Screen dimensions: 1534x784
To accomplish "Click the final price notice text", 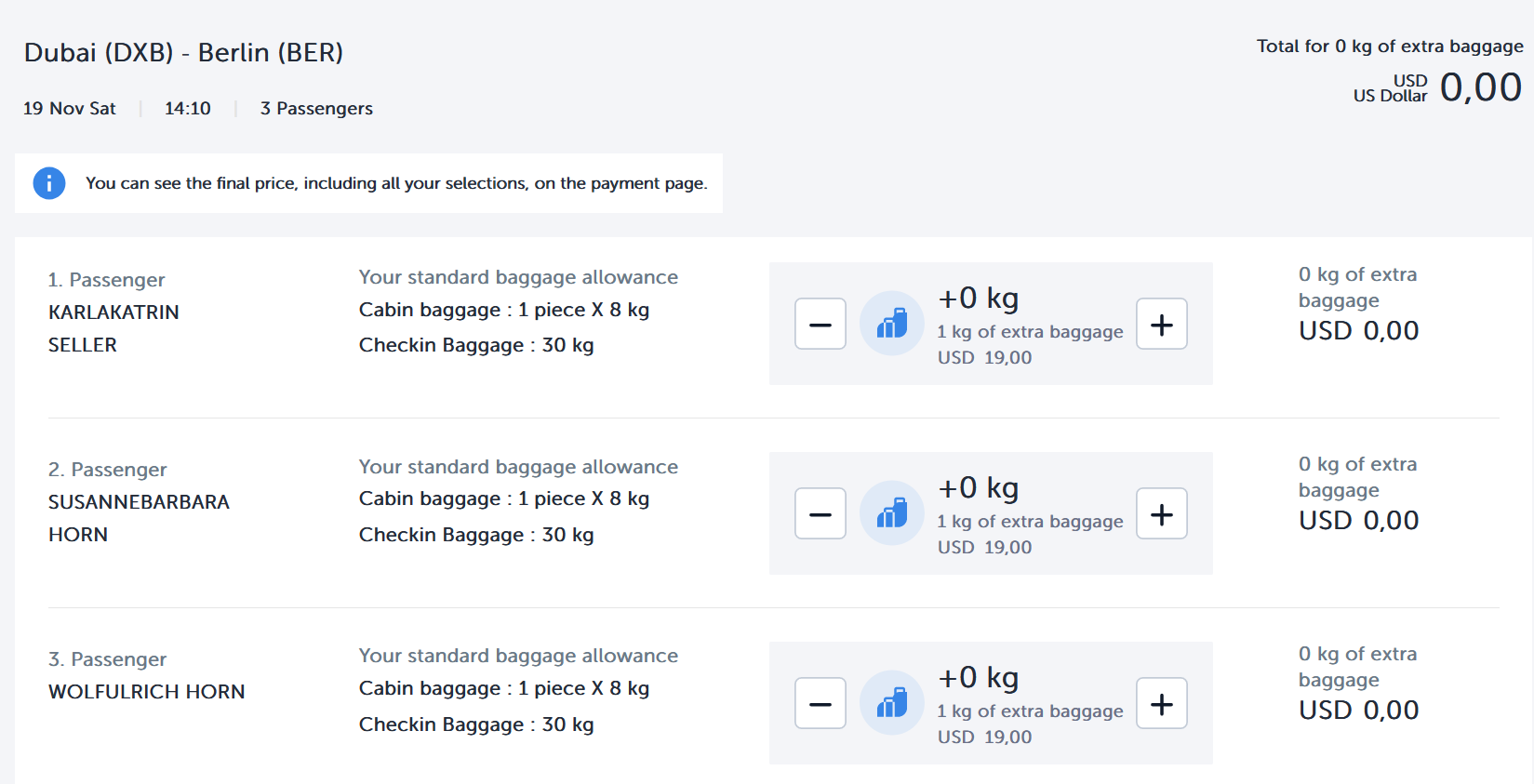I will (396, 183).
